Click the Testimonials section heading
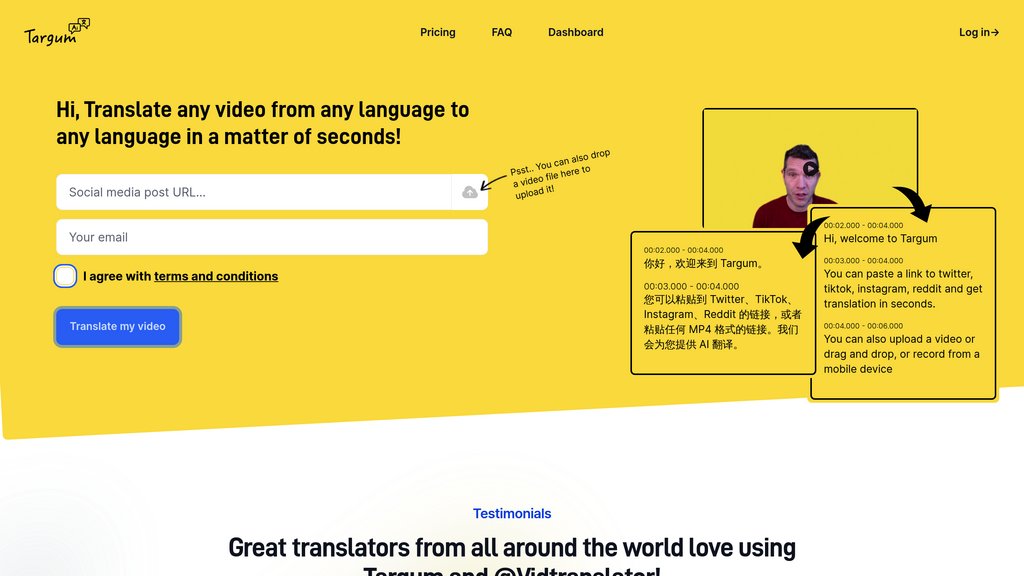Screen dimensions: 1024x576 [x=511, y=513]
